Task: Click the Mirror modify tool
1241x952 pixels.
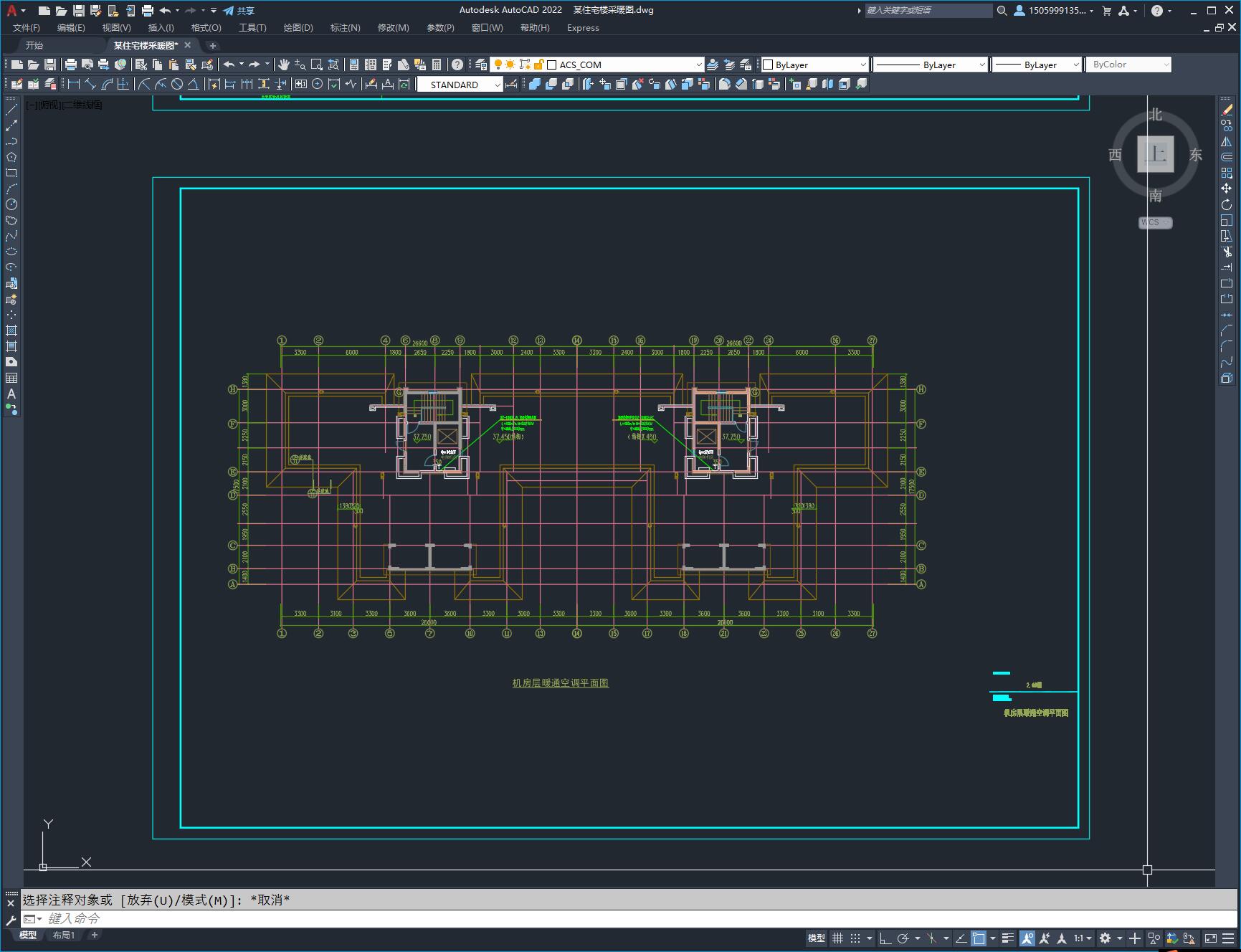Action: click(x=1227, y=141)
